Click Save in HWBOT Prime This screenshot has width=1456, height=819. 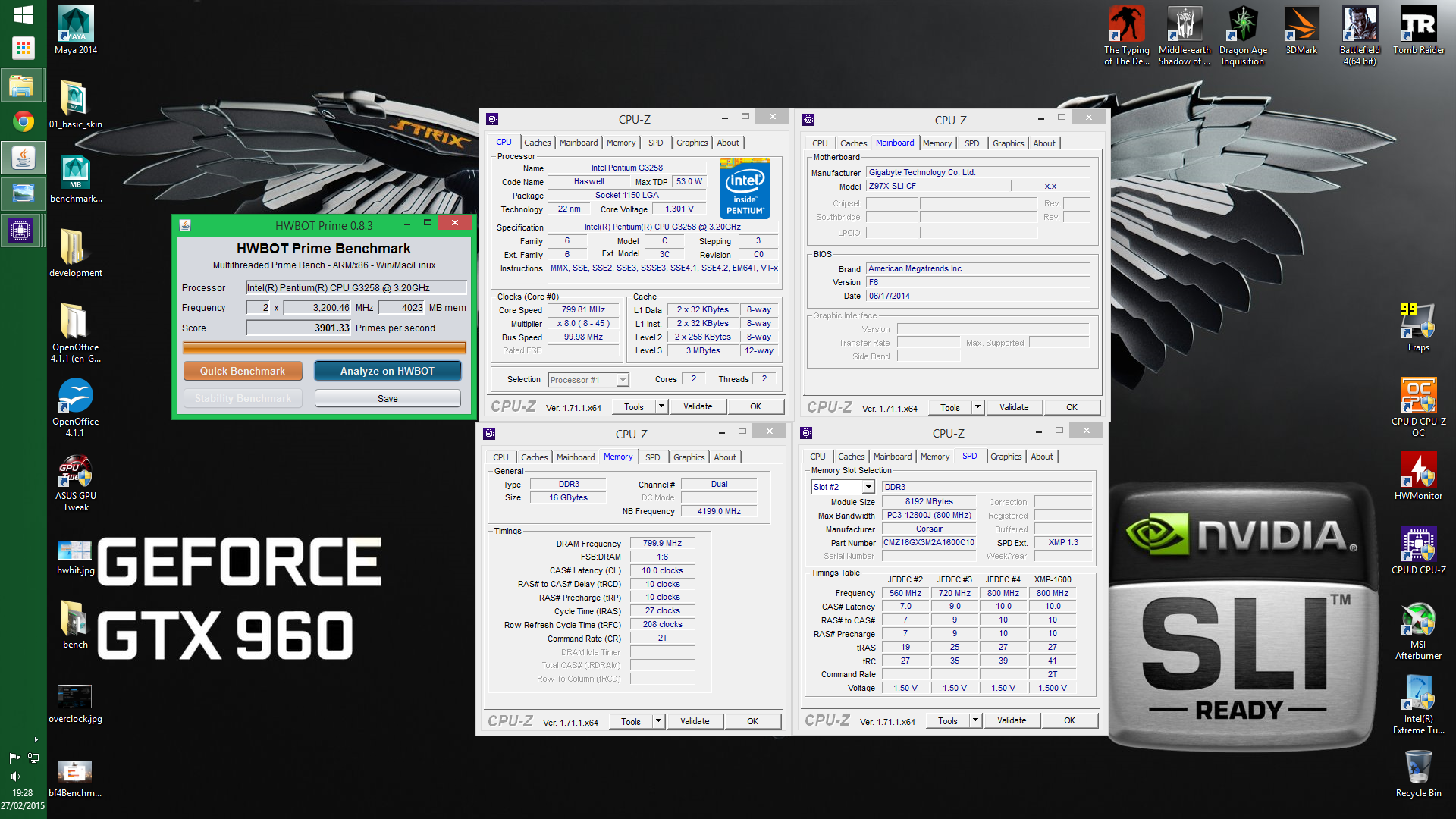pyautogui.click(x=388, y=398)
